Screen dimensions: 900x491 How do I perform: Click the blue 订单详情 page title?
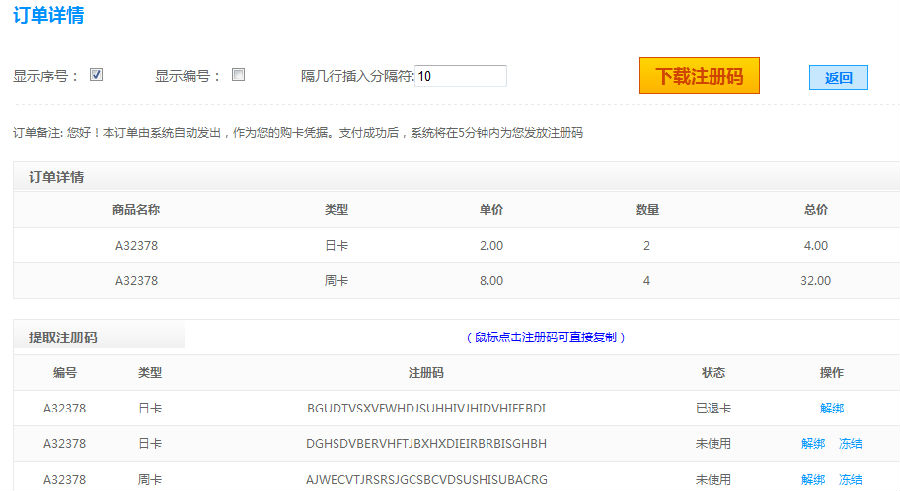48,16
